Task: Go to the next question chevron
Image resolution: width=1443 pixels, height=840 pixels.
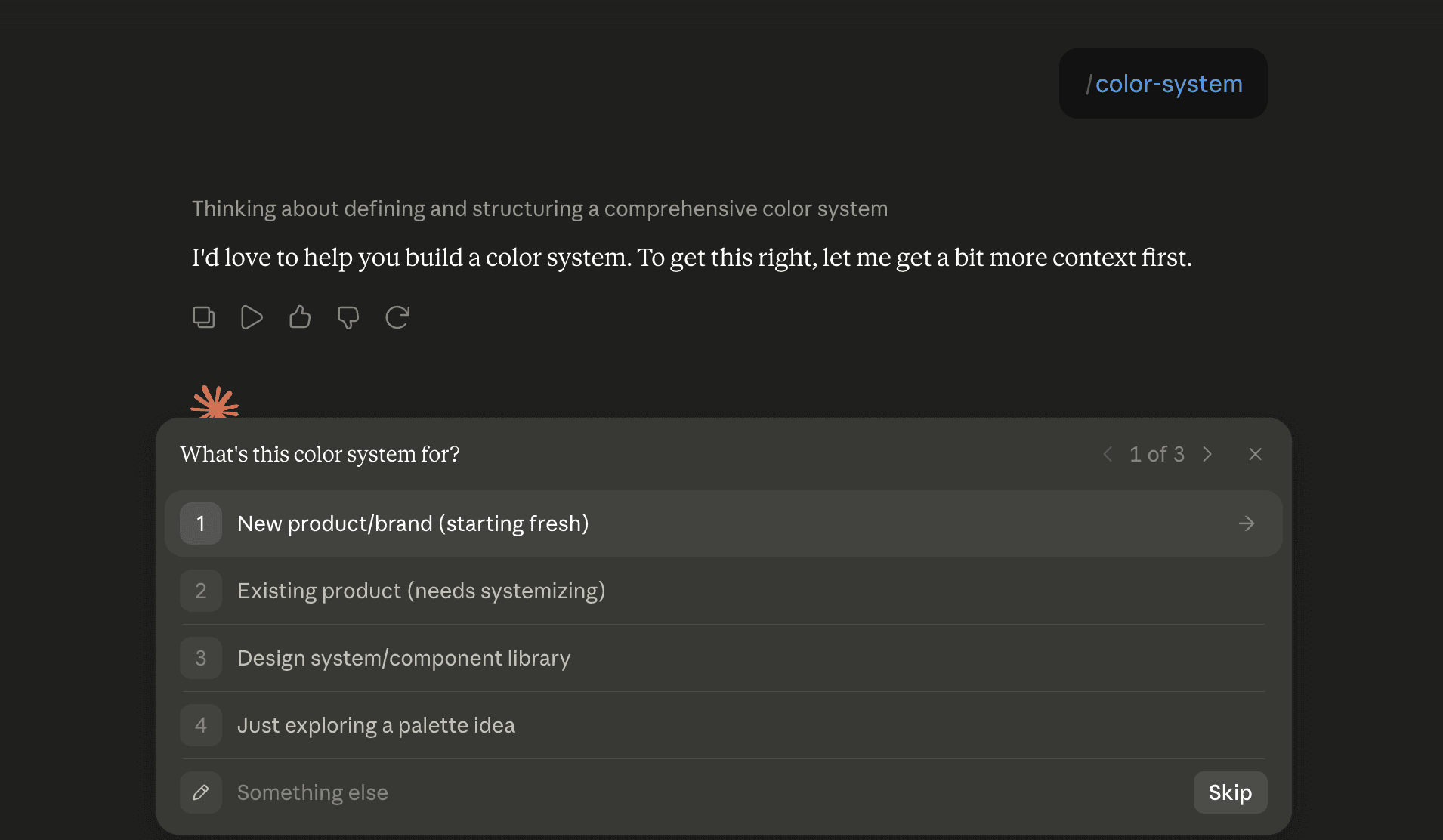Action: 1207,454
